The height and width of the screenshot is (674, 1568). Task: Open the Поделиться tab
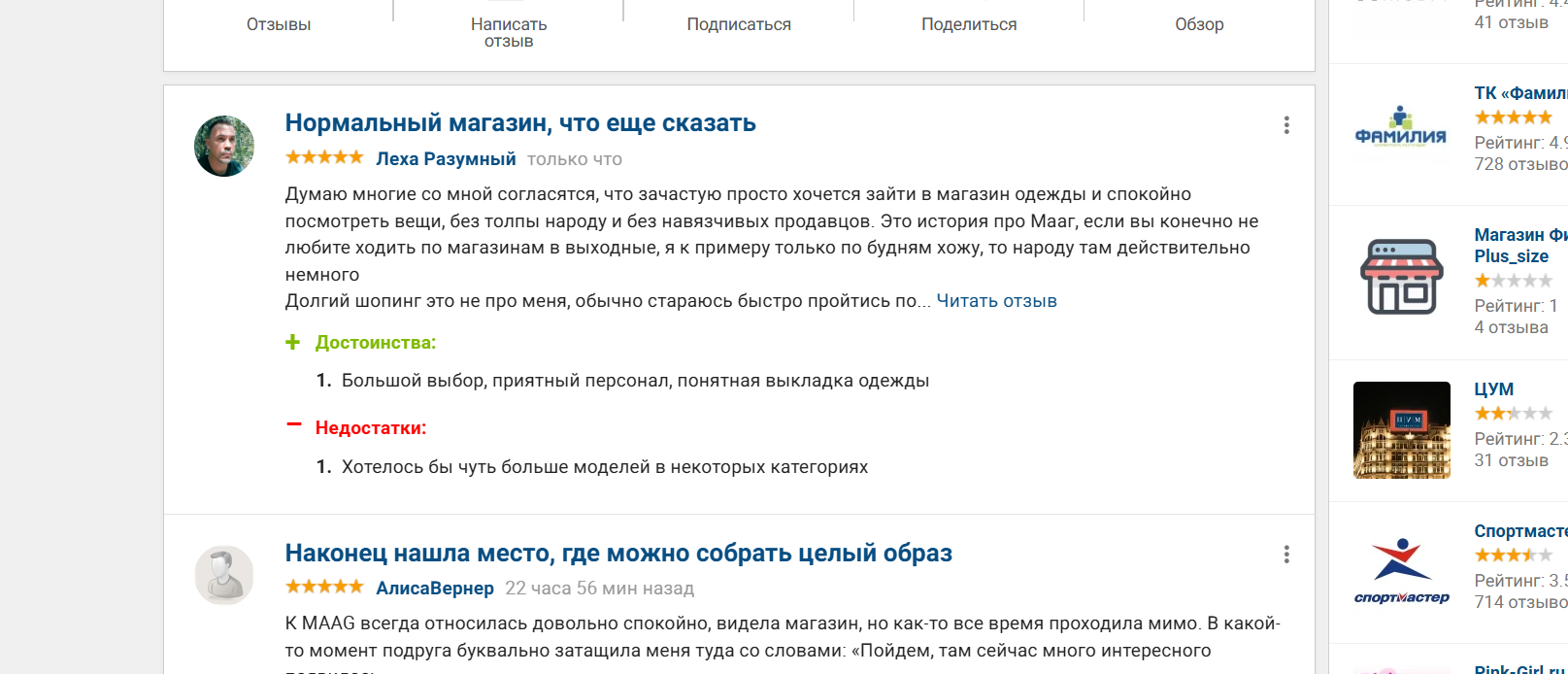tap(969, 24)
